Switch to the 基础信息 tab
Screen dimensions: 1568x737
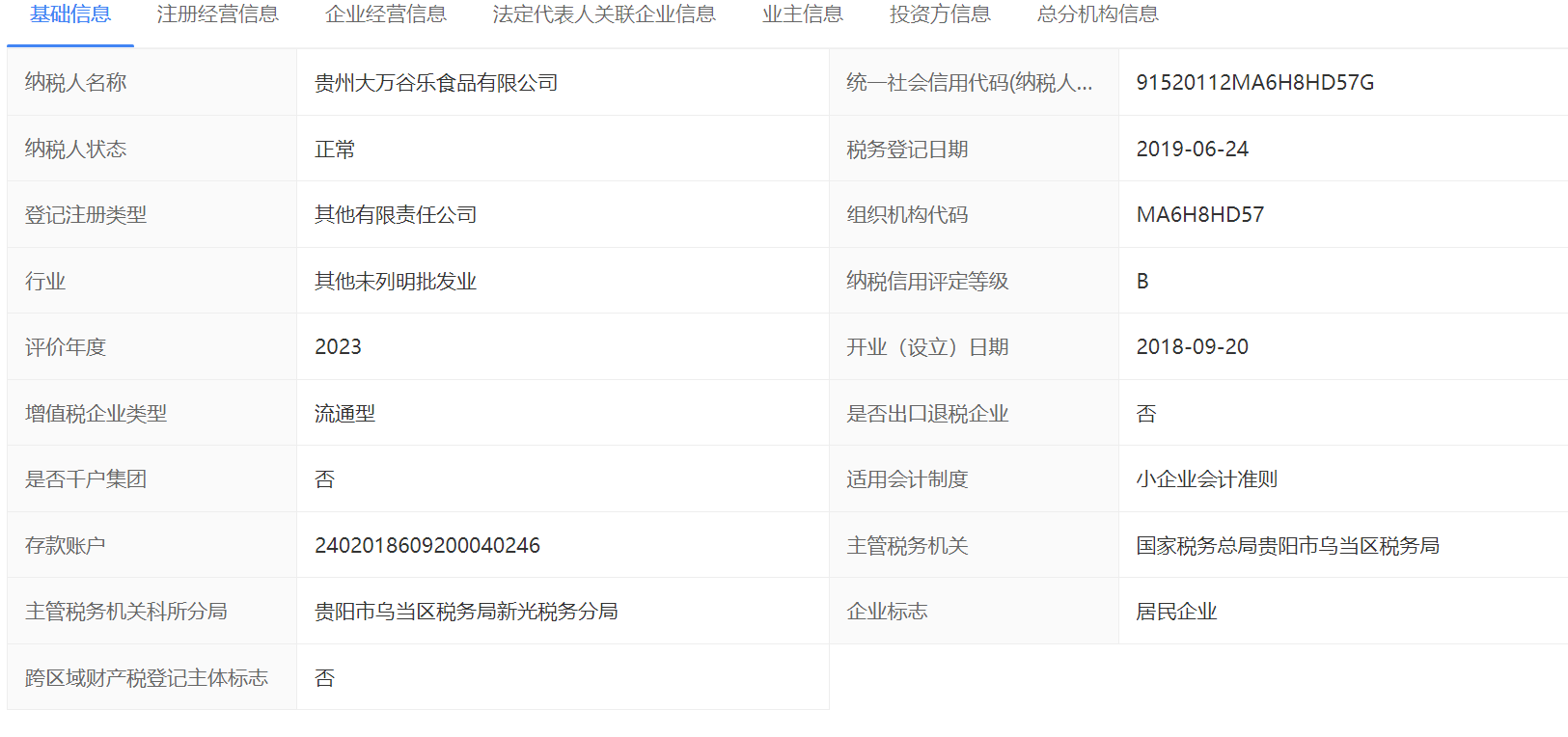[70, 14]
